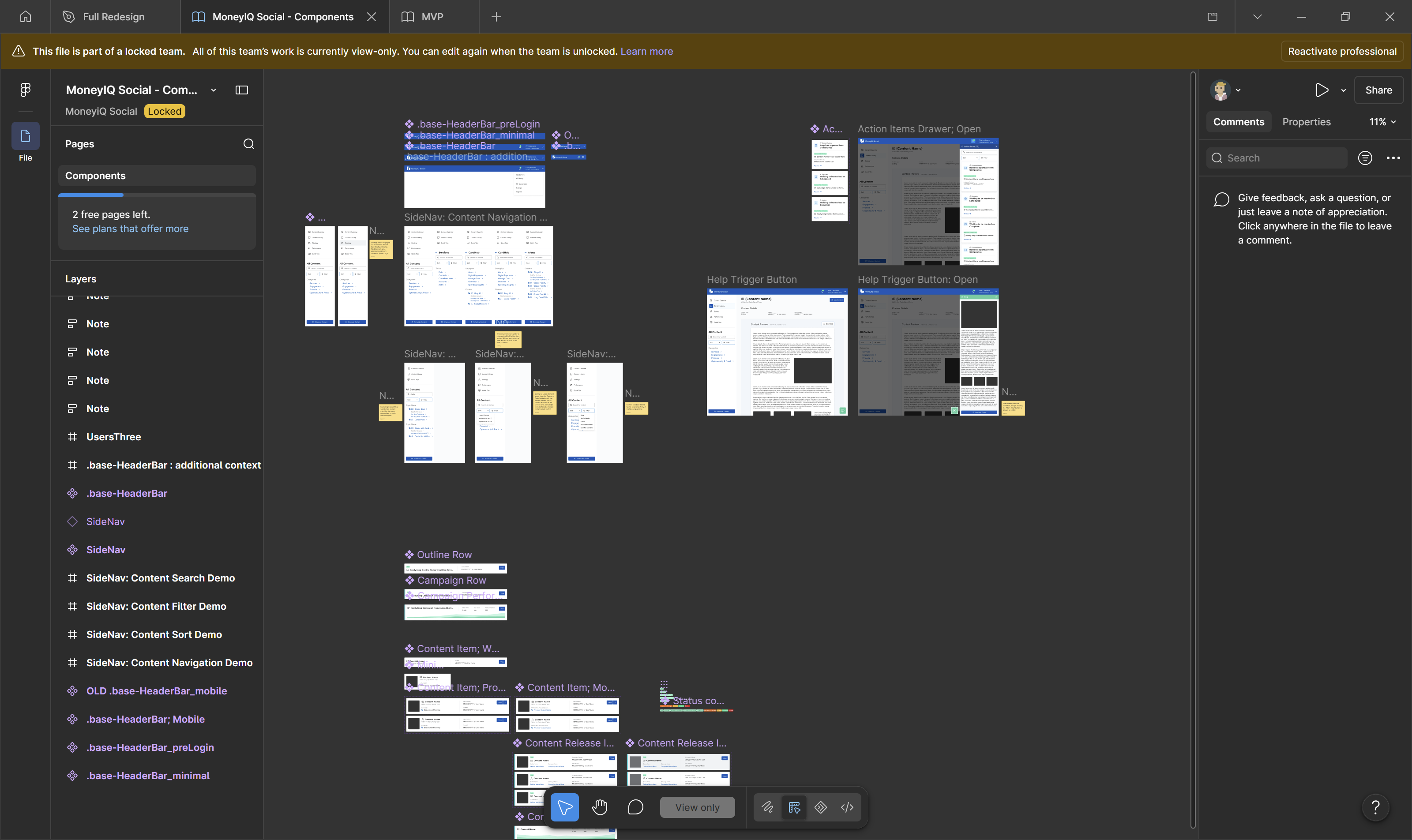
Task: Open the Properties tab
Action: pos(1306,122)
